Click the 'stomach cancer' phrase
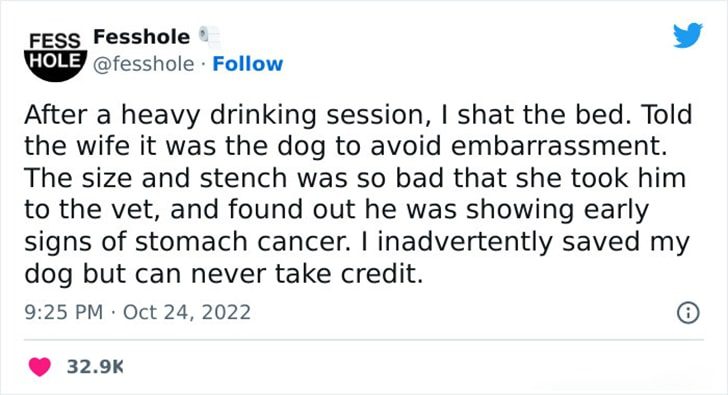The height and width of the screenshot is (395, 728). (x=243, y=242)
